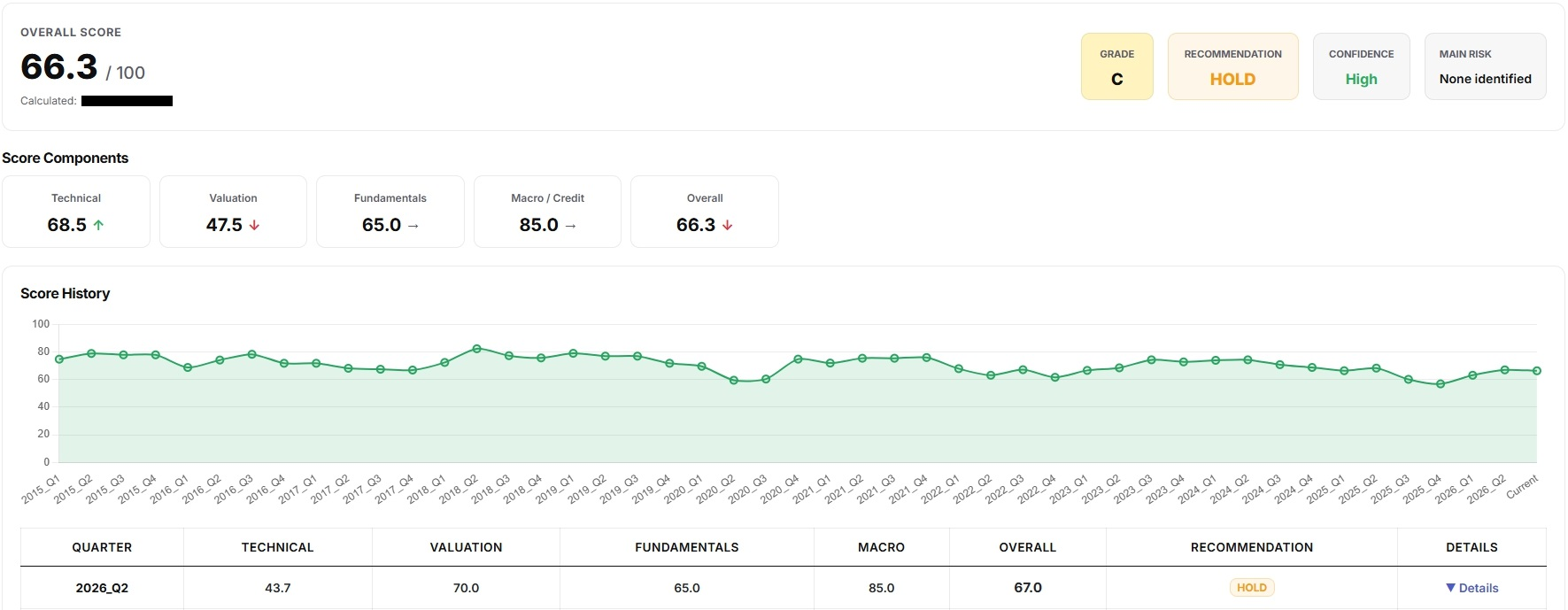Image resolution: width=1568 pixels, height=610 pixels.
Task: Click the 70.0 valuation value in the table
Action: [467, 588]
